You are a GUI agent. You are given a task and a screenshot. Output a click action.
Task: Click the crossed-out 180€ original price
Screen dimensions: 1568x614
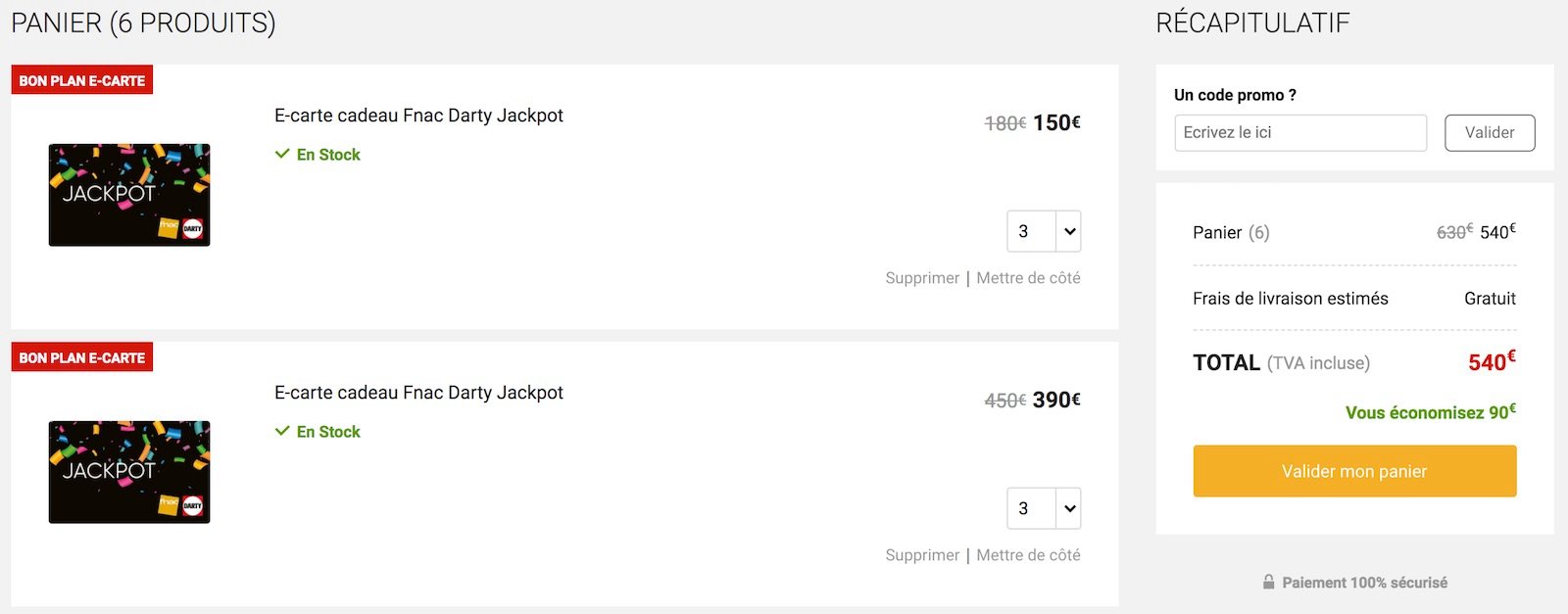[1003, 121]
